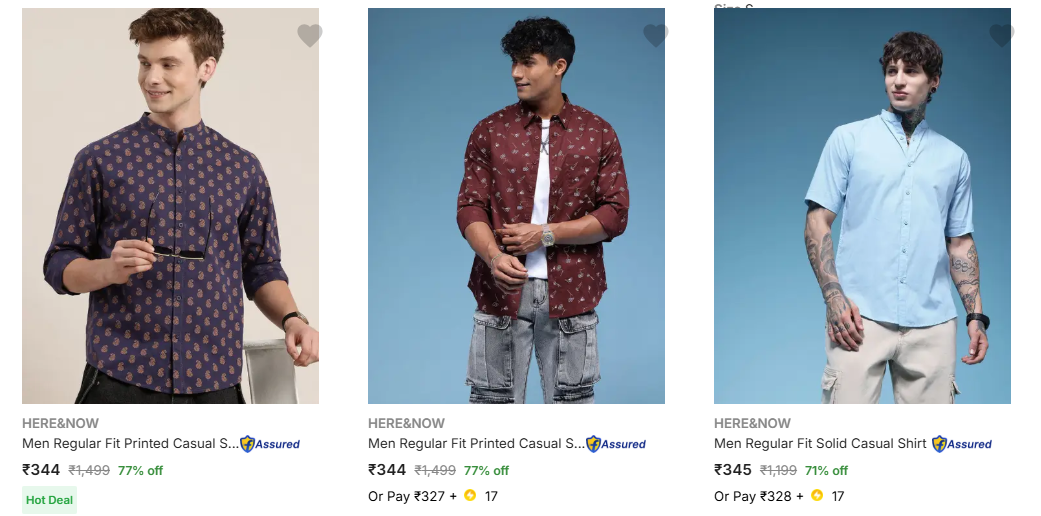Open light blue solid shirt product image
This screenshot has height=516, width=1041.
[862, 206]
